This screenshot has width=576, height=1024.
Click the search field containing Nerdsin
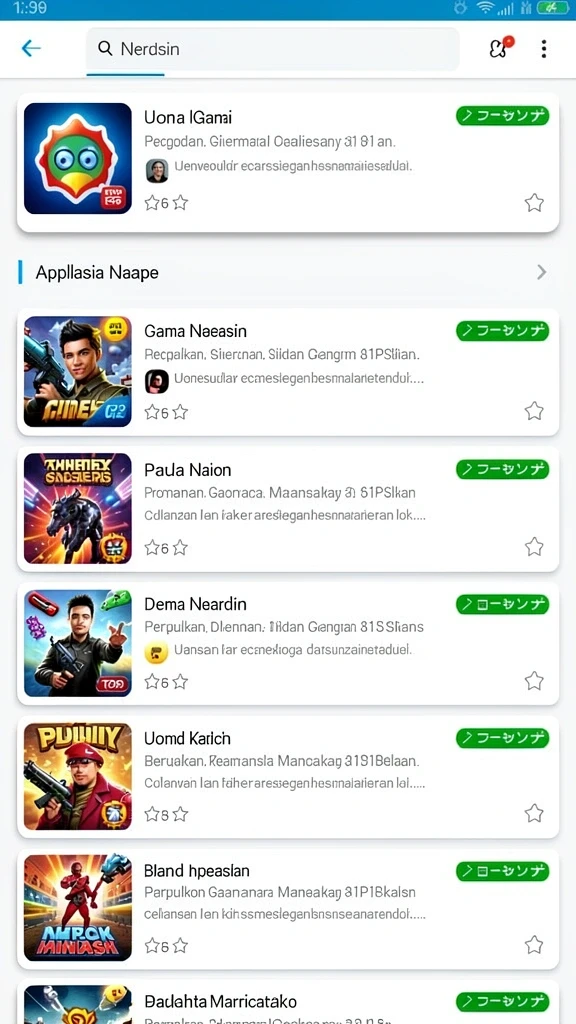pos(272,48)
